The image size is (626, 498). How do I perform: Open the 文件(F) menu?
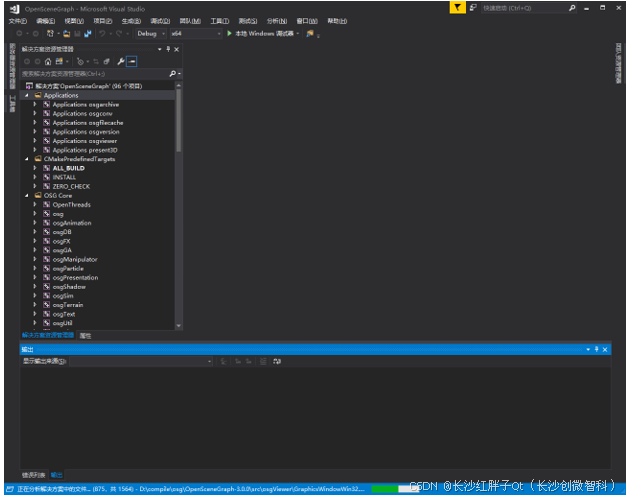pyautogui.click(x=18, y=20)
